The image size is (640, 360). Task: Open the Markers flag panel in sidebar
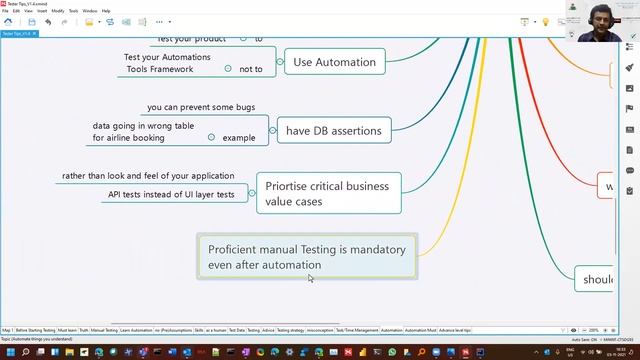[x=630, y=109]
